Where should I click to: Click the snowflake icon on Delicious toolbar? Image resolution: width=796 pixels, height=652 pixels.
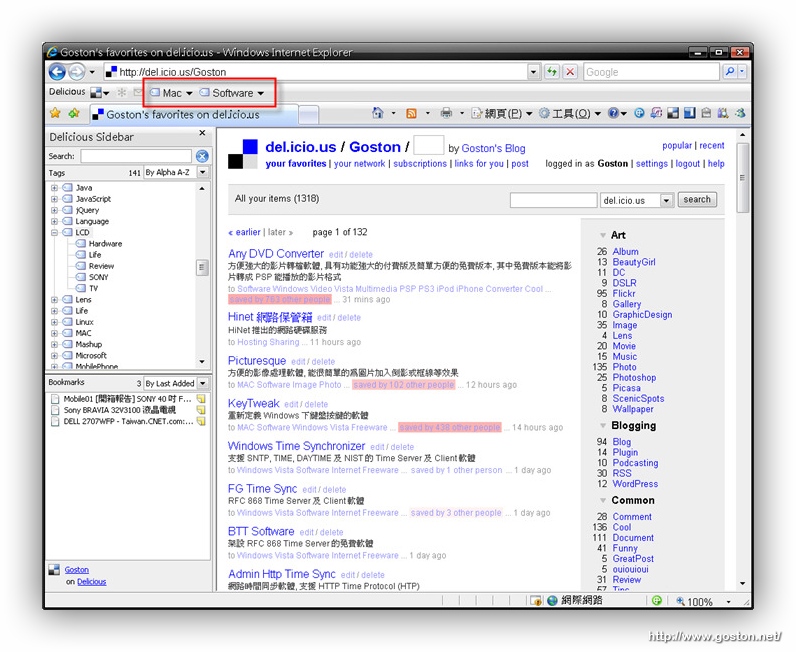click(122, 92)
